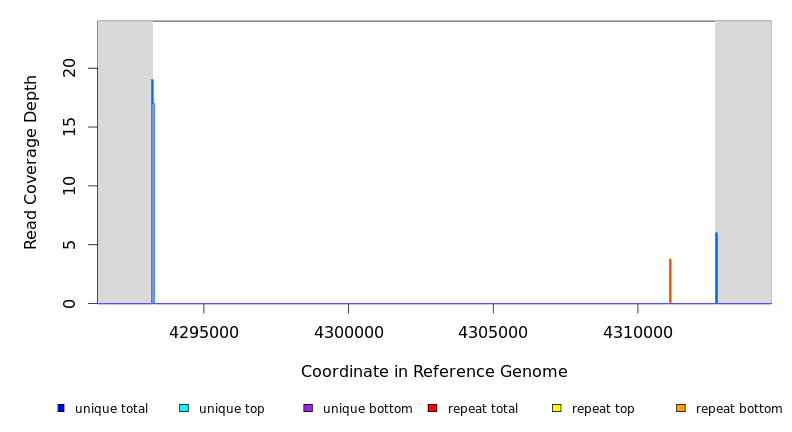The image size is (792, 432).
Task: Click the purple unique bottom legend swatch
Action: (308, 408)
